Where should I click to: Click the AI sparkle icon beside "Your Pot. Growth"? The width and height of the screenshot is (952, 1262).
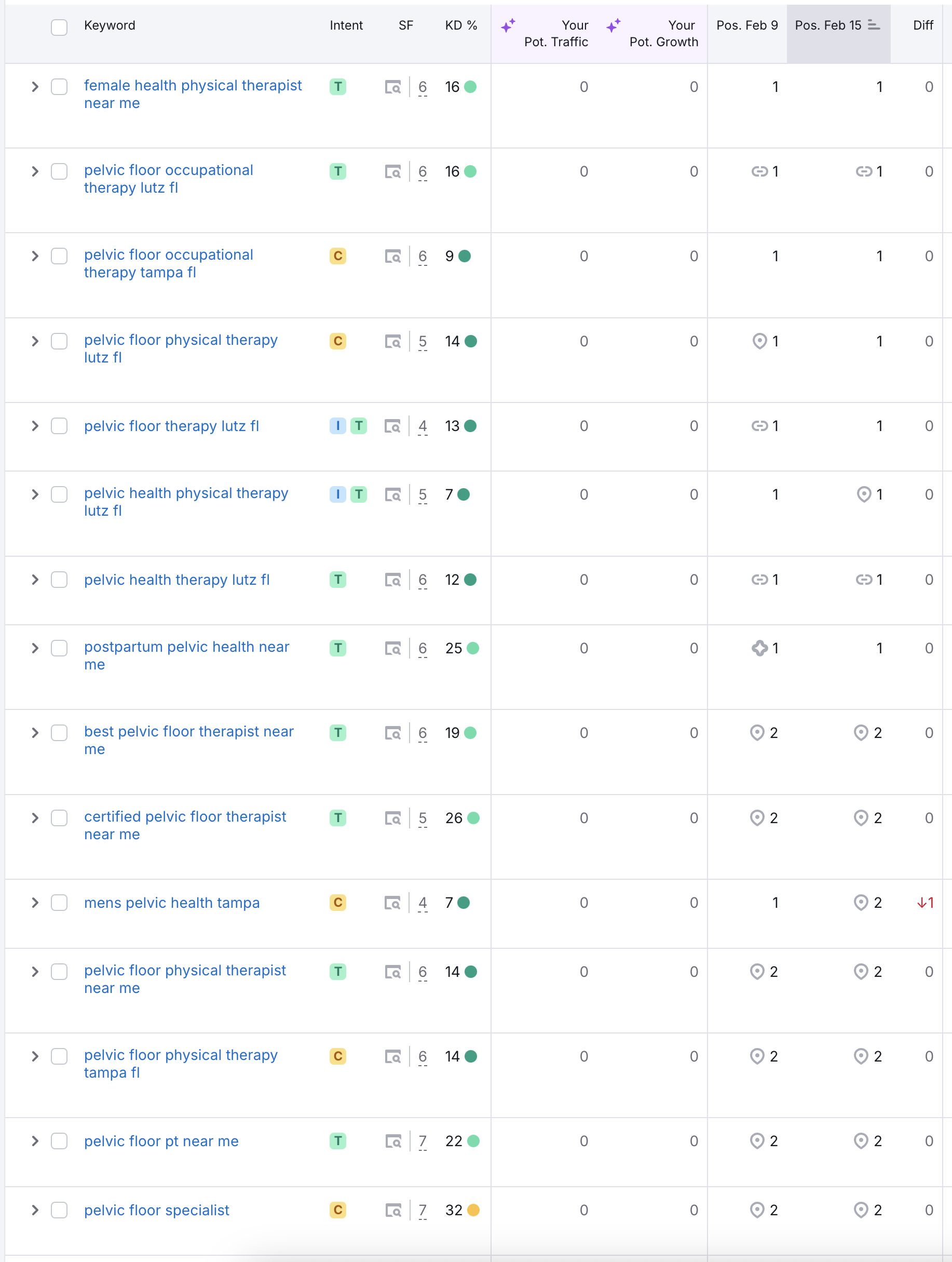point(614,25)
